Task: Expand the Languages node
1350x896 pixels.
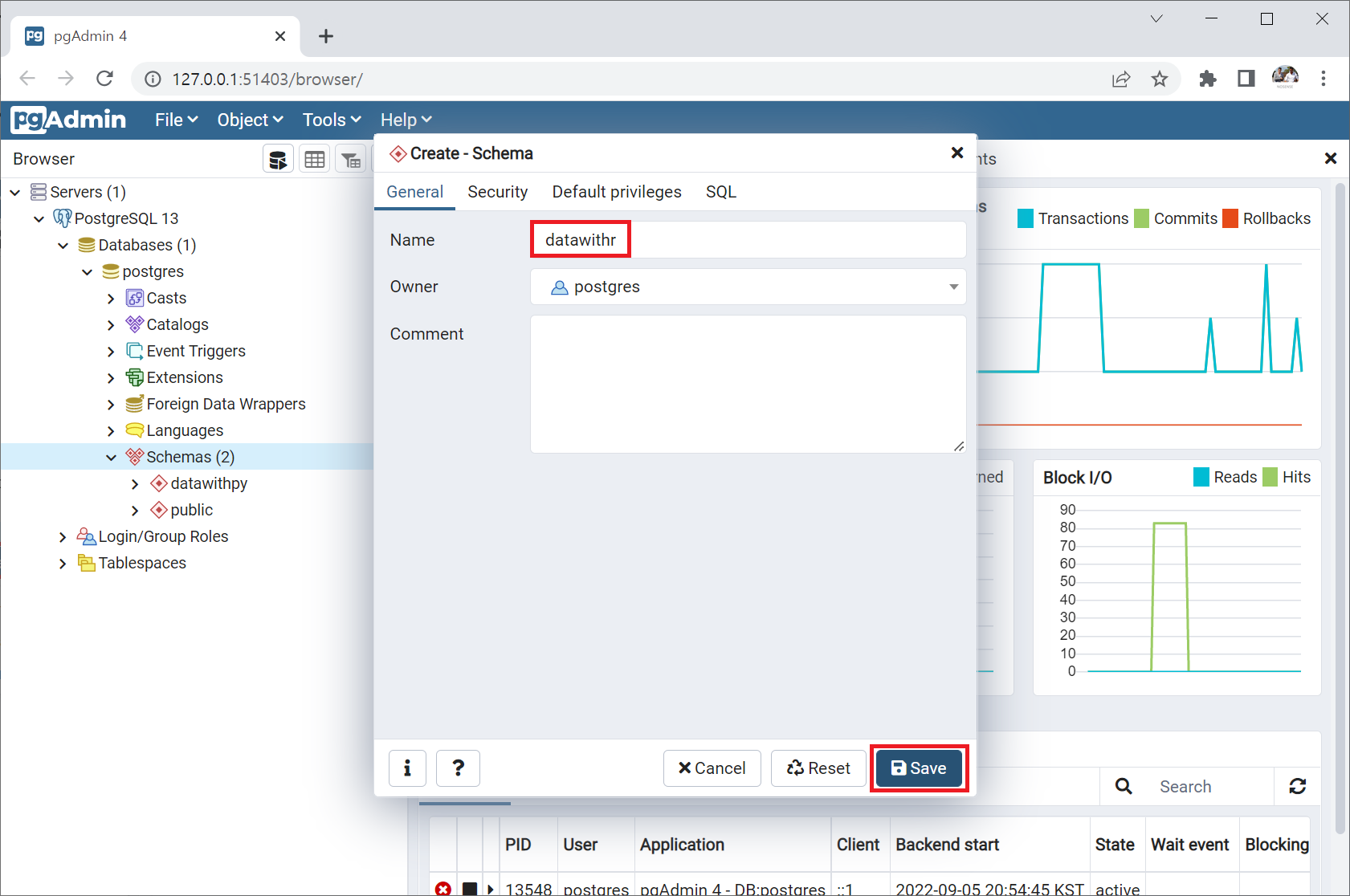Action: tap(111, 430)
